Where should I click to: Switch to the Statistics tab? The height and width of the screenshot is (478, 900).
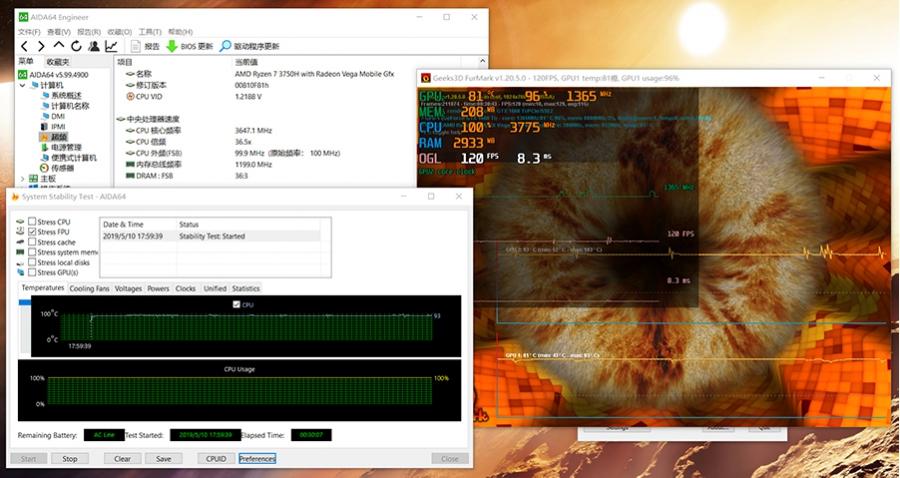click(x=246, y=289)
